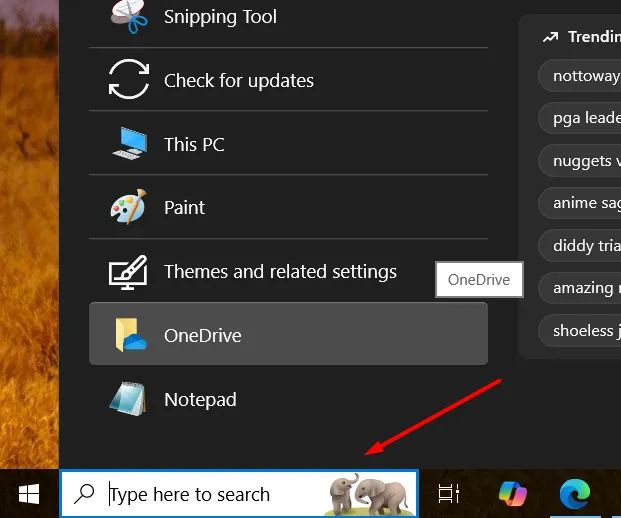Select the 'amazing' trending search chip
621x518 pixels.
[x=580, y=288]
